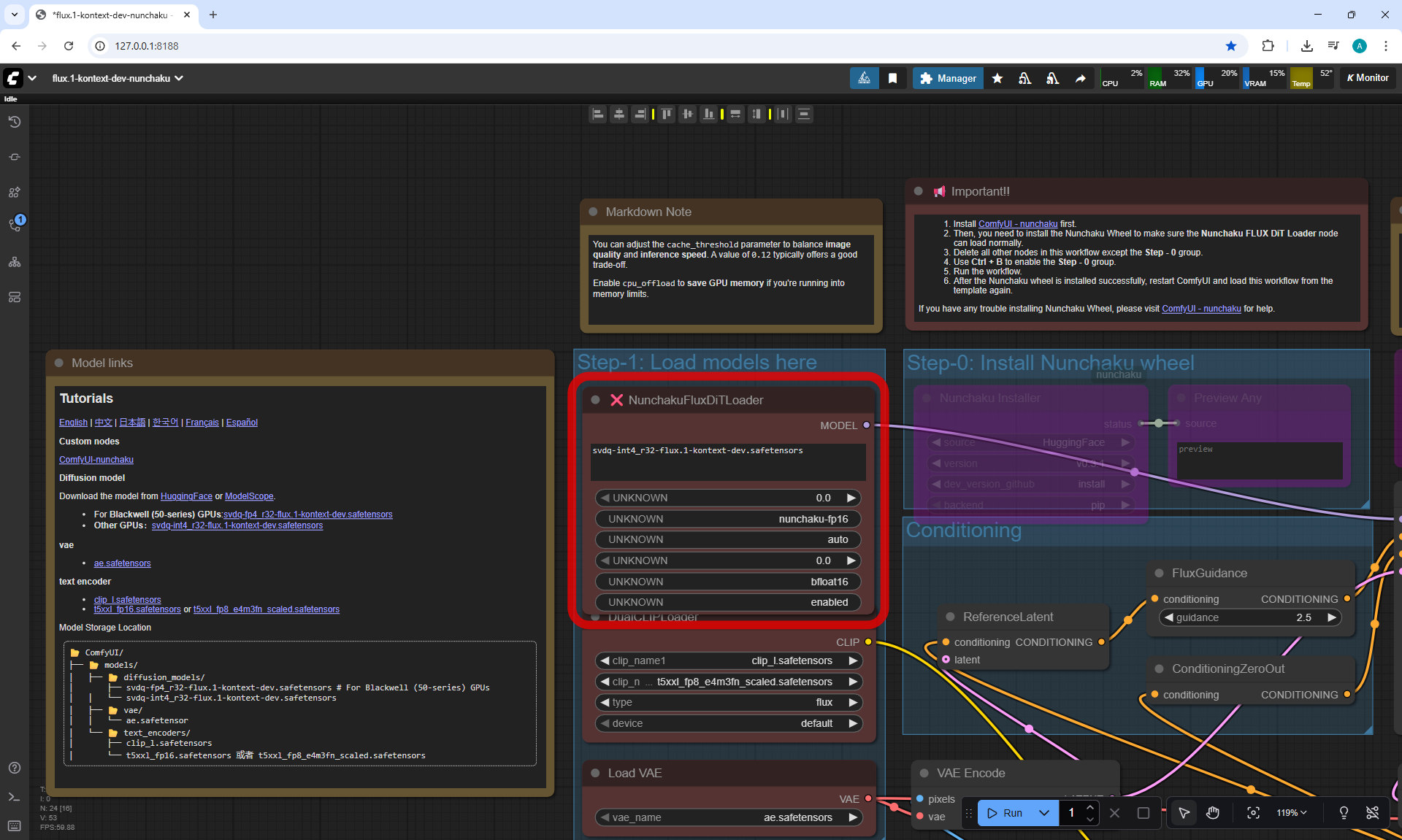Open the Run button dropdown arrow
Screen dimensions: 1402x840
pyautogui.click(x=1044, y=813)
